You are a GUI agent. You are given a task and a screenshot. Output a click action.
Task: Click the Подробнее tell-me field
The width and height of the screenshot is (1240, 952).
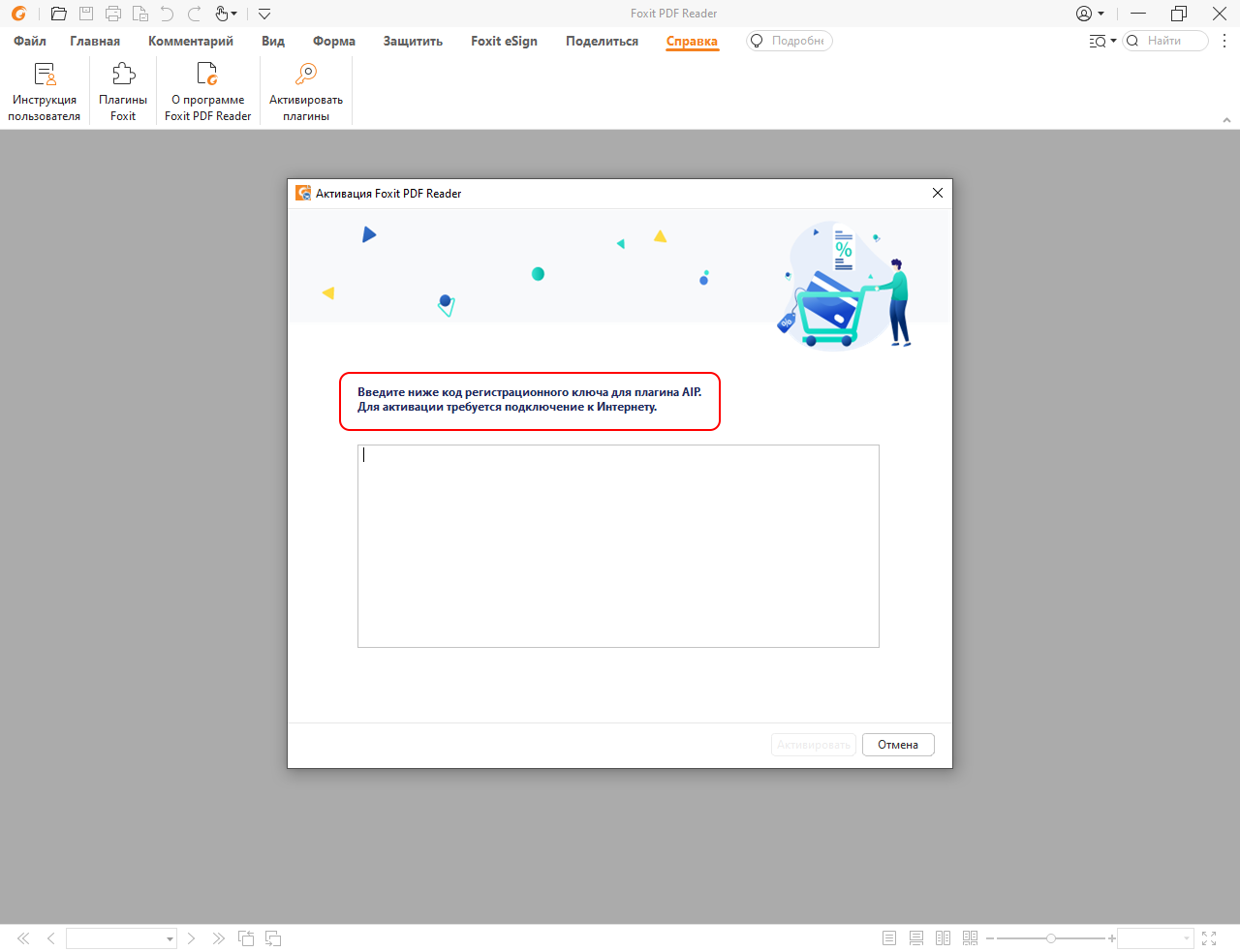click(x=796, y=41)
